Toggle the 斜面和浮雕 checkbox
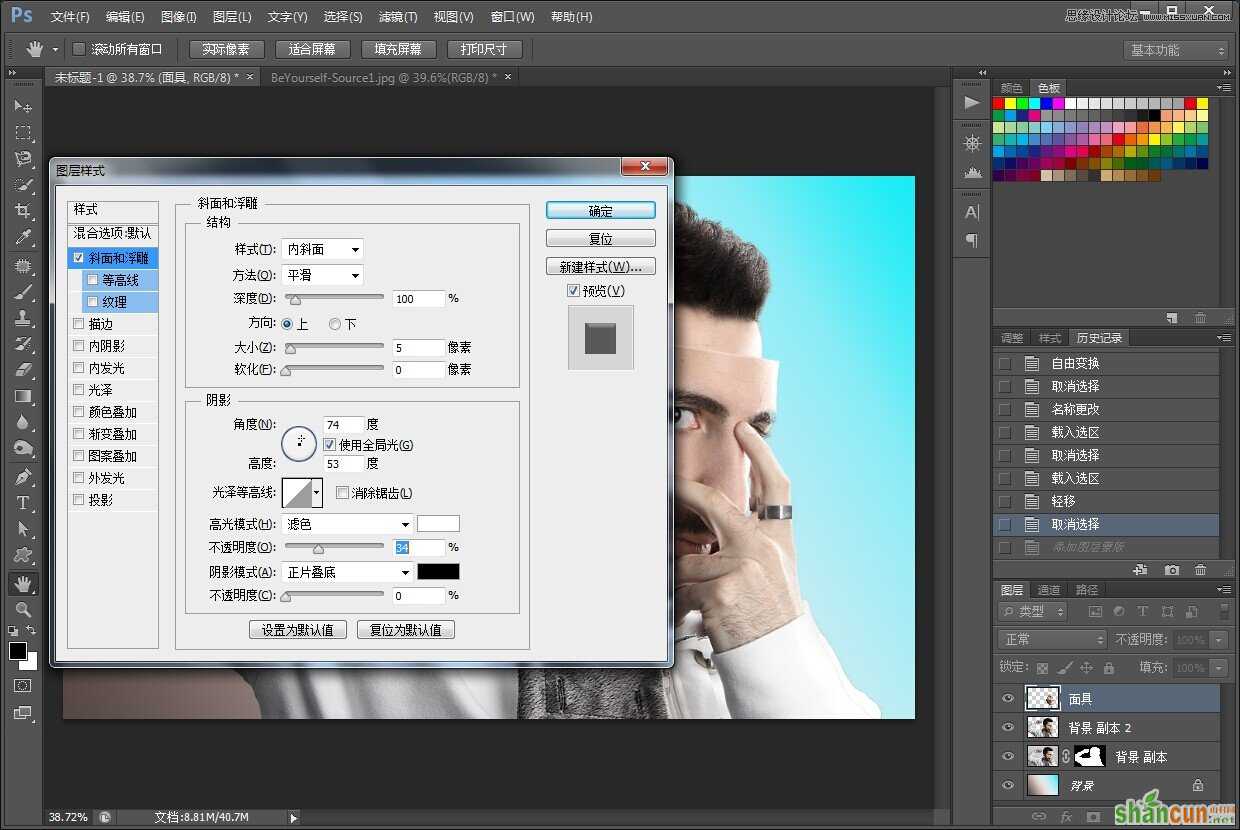 [x=78, y=258]
